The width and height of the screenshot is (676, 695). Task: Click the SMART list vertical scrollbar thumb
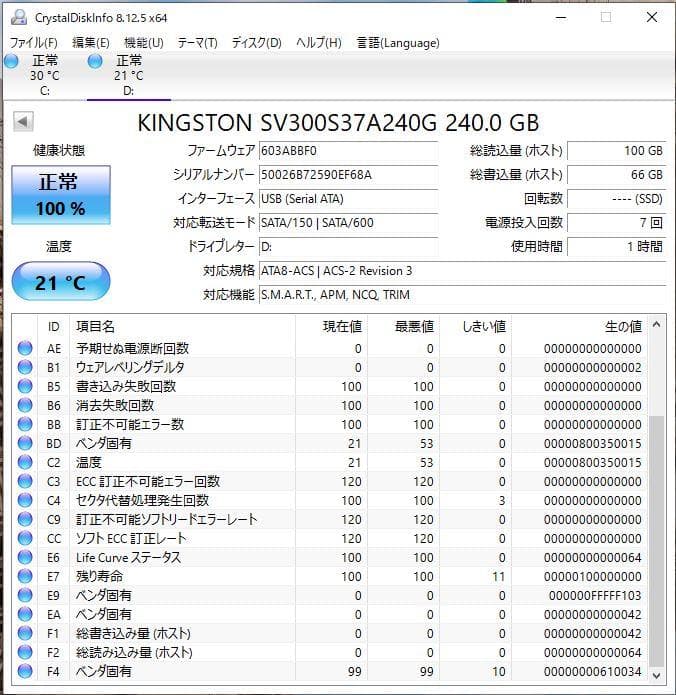656,541
